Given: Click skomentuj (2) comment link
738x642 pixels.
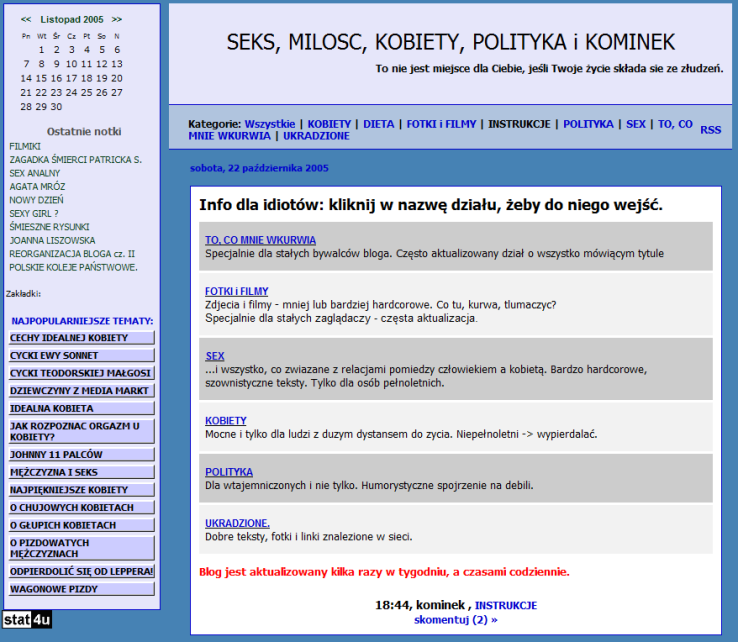Looking at the screenshot, I should click(456, 620).
